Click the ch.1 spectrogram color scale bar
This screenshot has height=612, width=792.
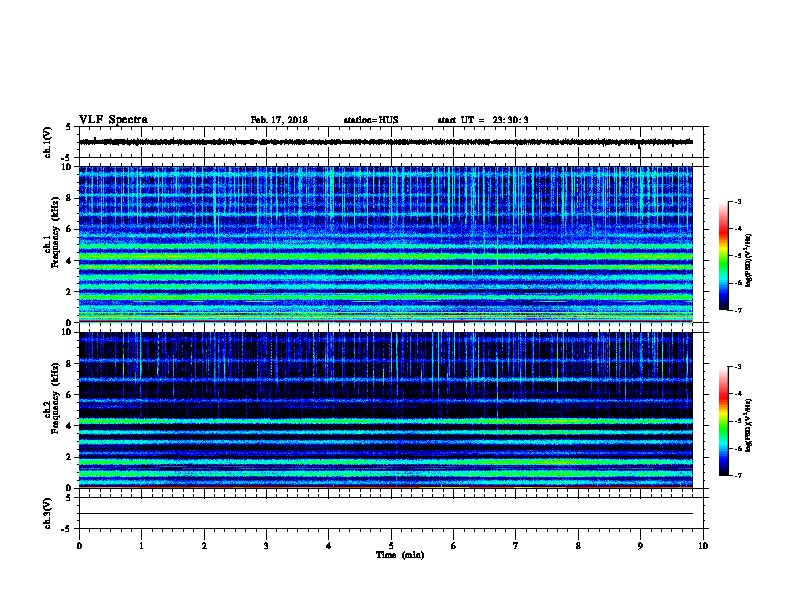pos(724,256)
